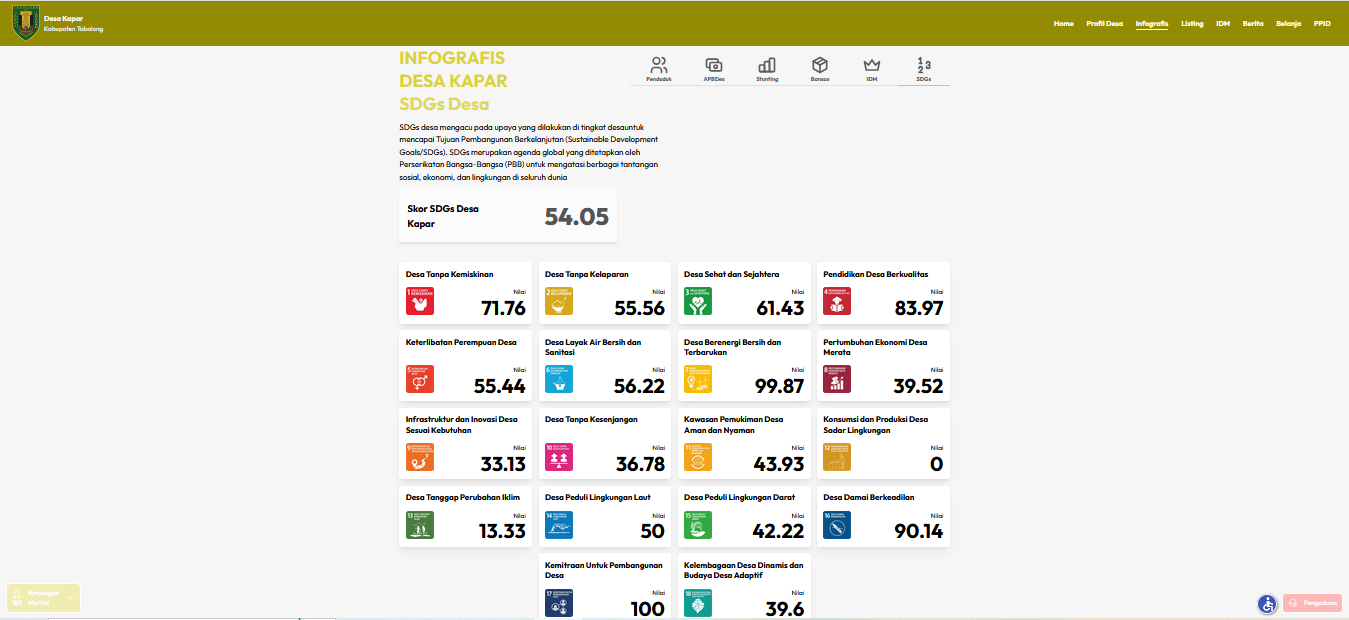
Task: Click the Skor SDGs Desa Kapar card
Action: [x=507, y=216]
